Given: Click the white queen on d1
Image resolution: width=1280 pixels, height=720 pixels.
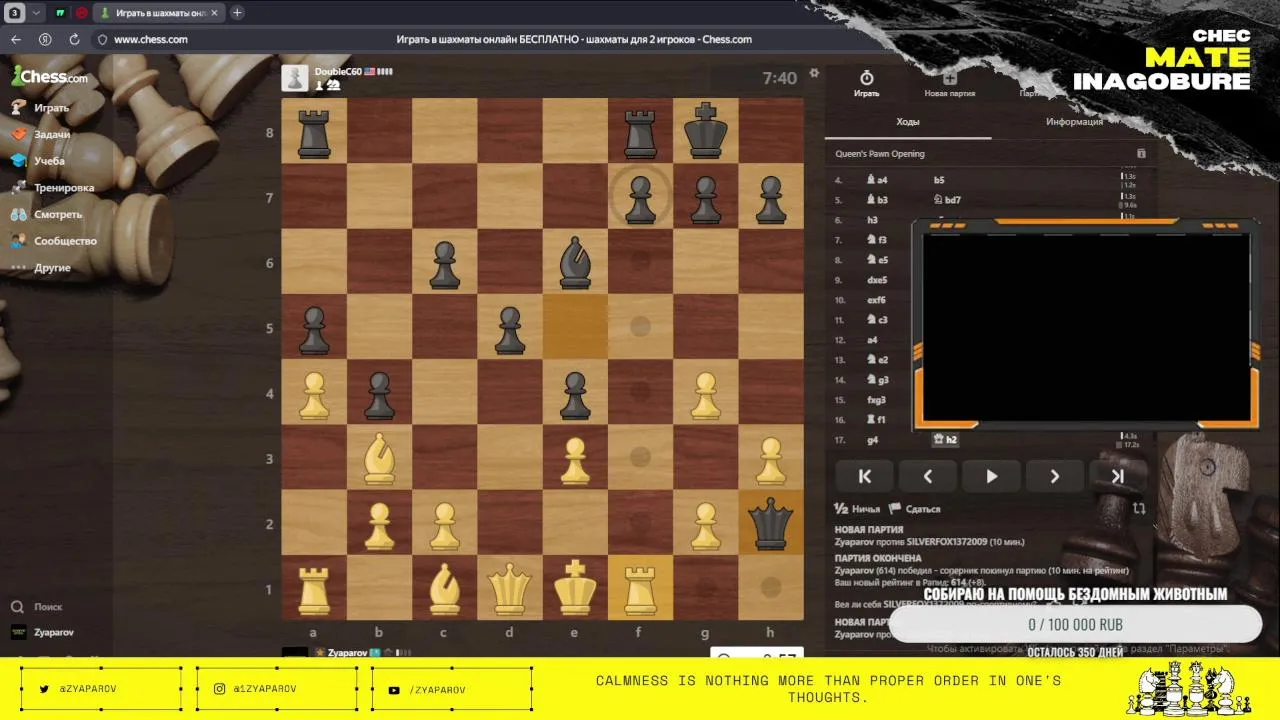Looking at the screenshot, I should click(x=510, y=588).
